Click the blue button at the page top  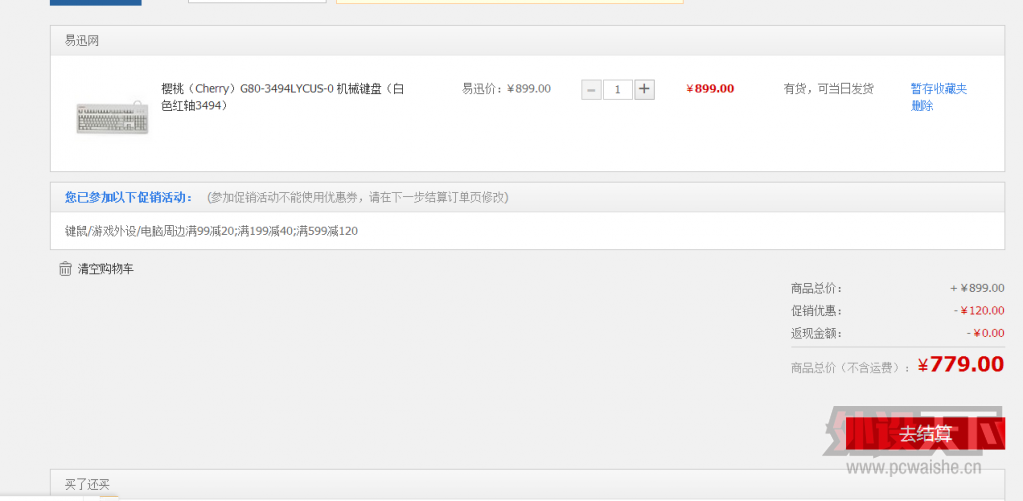(95, 3)
